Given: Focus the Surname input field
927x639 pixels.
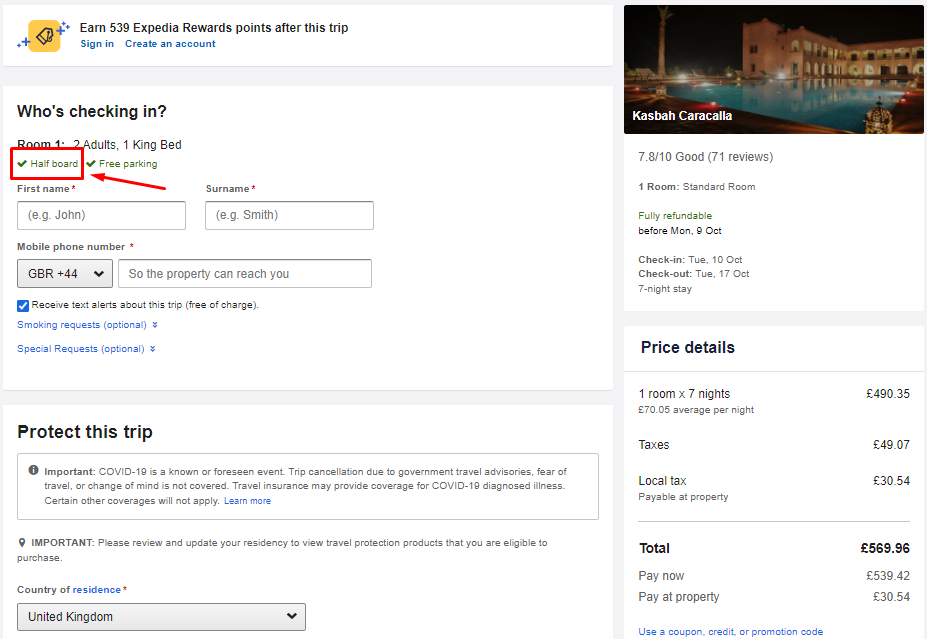Looking at the screenshot, I should [x=289, y=215].
